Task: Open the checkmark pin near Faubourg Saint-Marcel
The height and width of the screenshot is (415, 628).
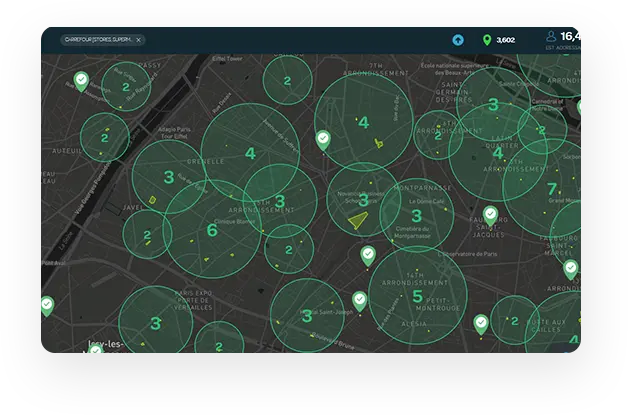Action: tap(571, 270)
